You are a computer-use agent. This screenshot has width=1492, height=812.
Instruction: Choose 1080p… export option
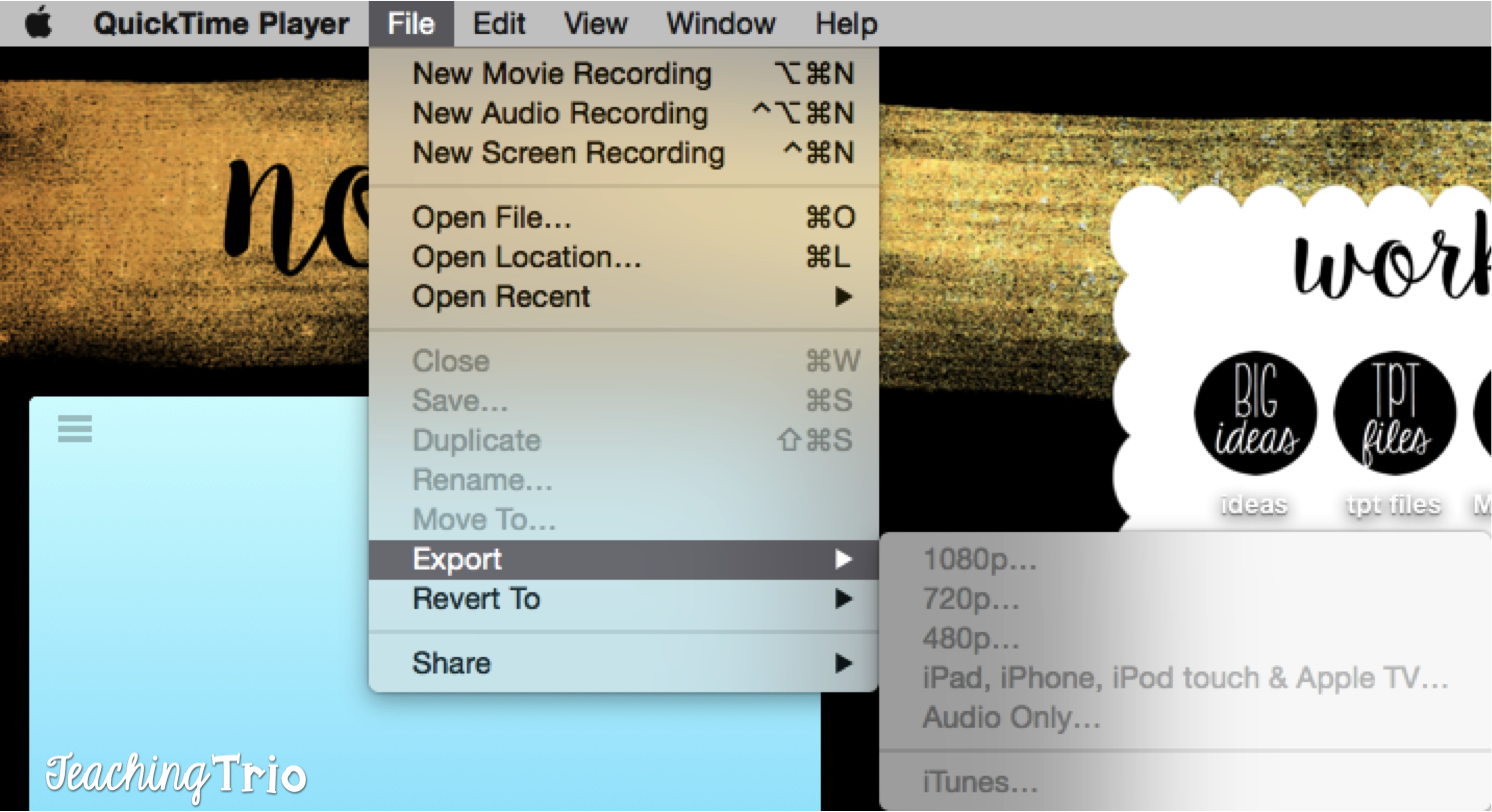pyautogui.click(x=1185, y=560)
